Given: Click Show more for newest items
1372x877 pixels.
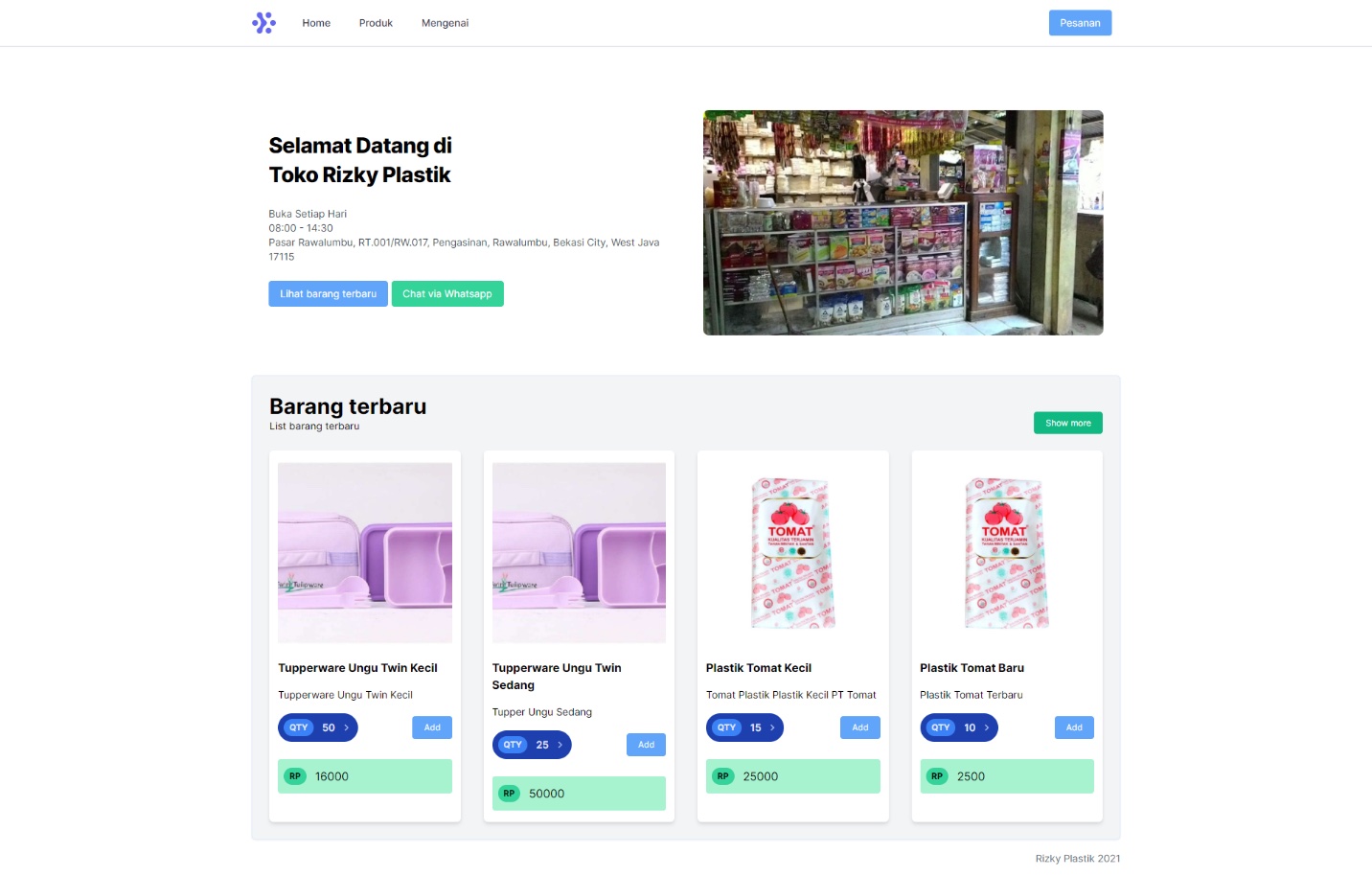Looking at the screenshot, I should click(1068, 423).
